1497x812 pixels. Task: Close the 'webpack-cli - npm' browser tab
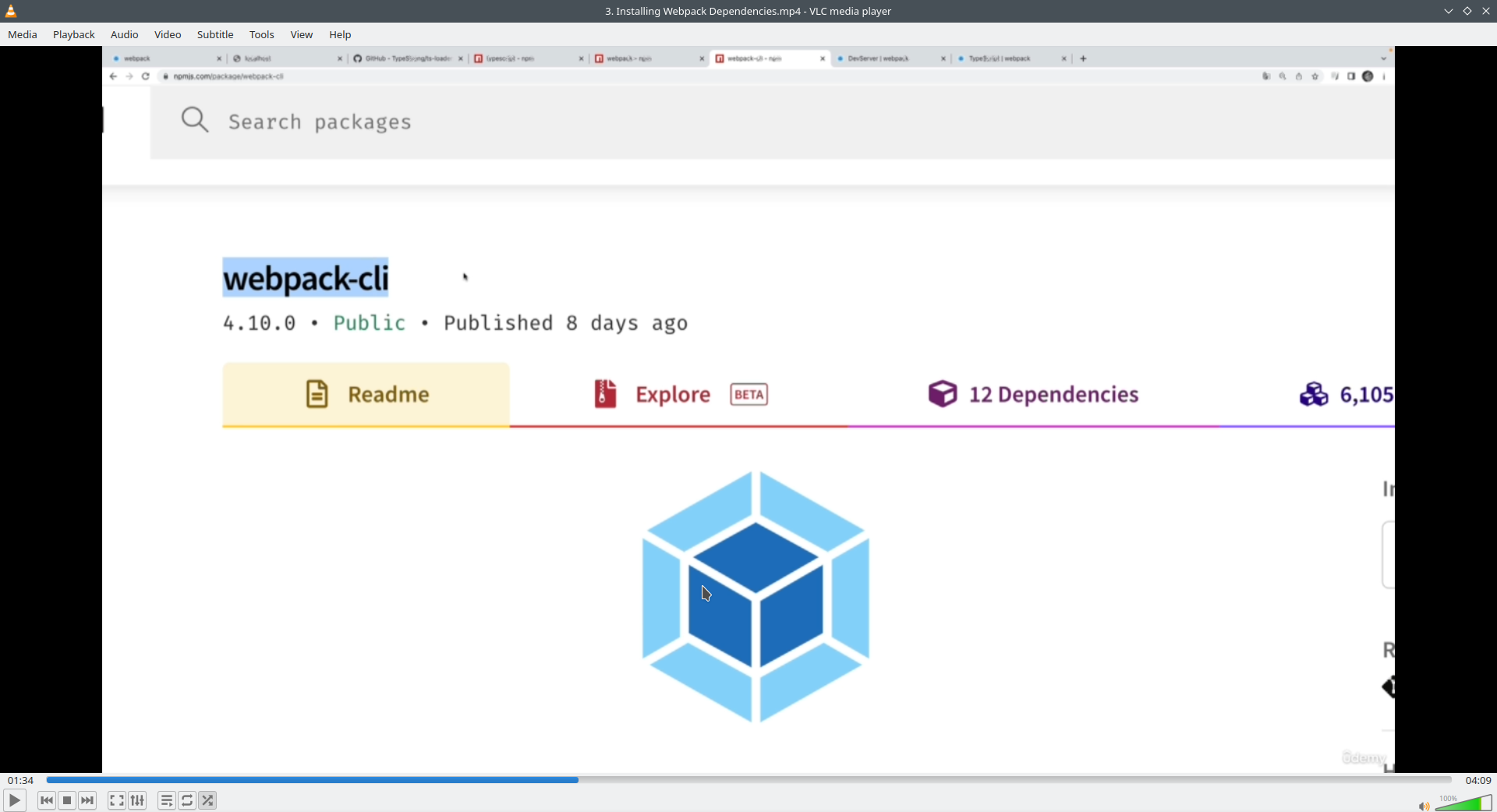(x=823, y=58)
